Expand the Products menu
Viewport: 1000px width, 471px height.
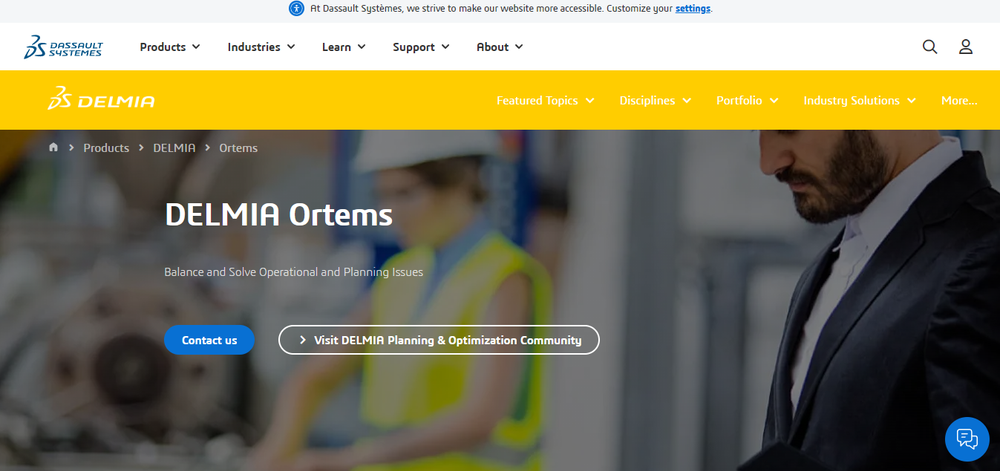pos(170,47)
